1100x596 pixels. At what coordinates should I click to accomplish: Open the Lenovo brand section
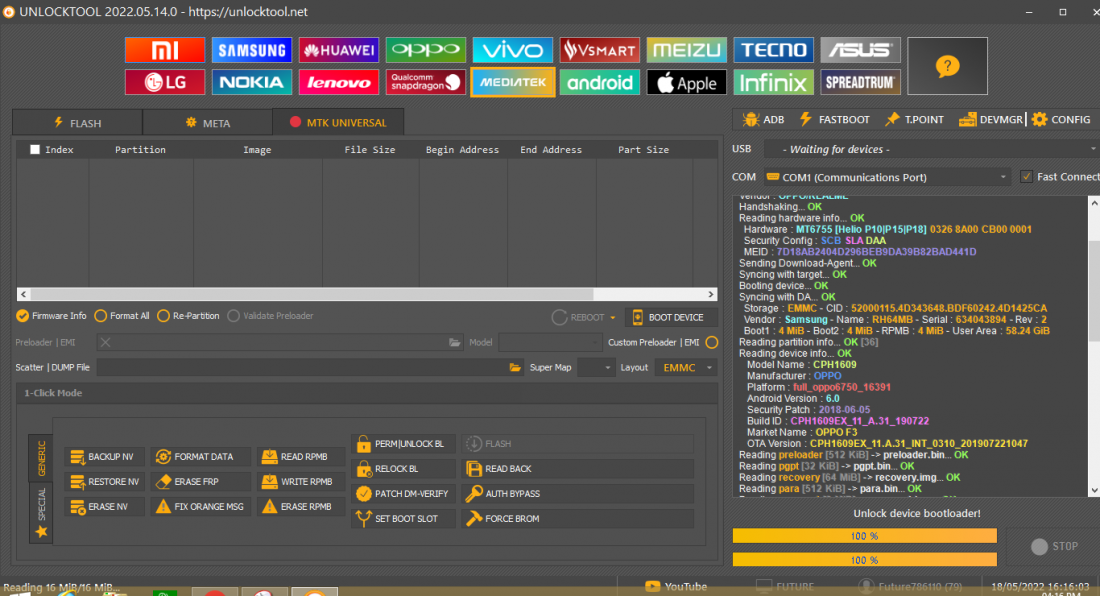coord(339,82)
